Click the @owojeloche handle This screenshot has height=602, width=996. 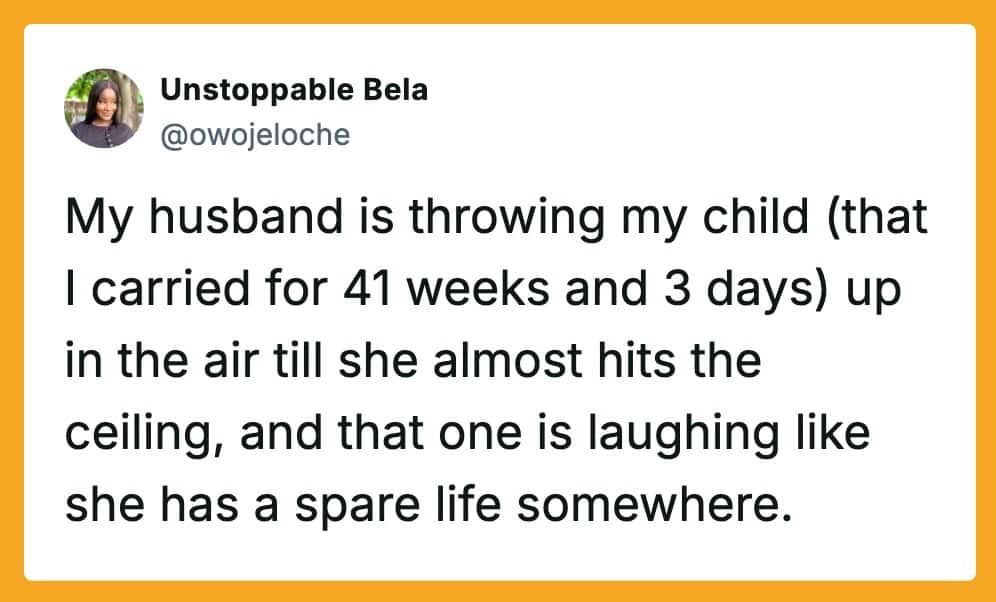coord(255,134)
